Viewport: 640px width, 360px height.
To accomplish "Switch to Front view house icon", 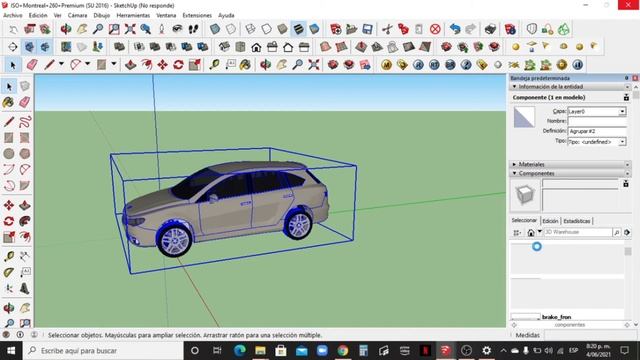I will (x=256, y=47).
